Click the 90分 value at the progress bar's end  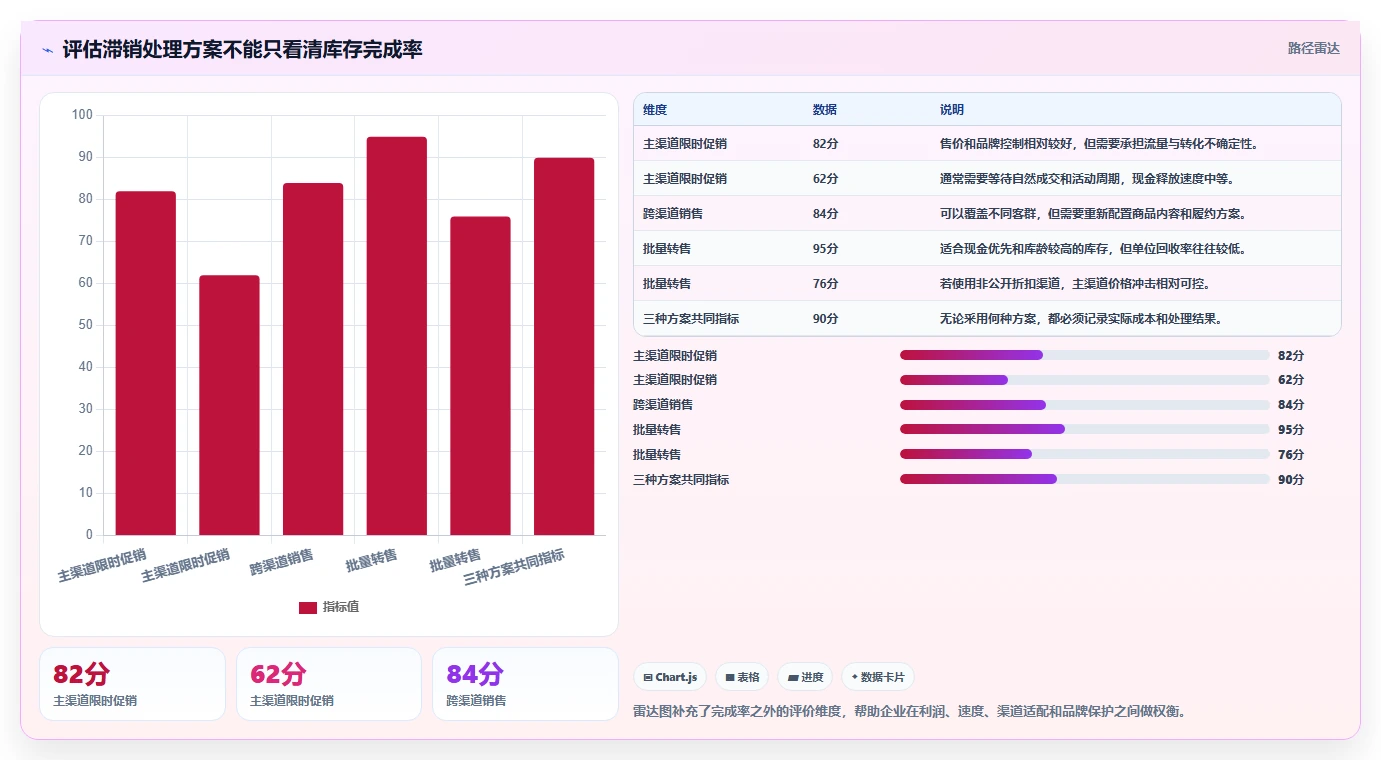pyautogui.click(x=1291, y=480)
